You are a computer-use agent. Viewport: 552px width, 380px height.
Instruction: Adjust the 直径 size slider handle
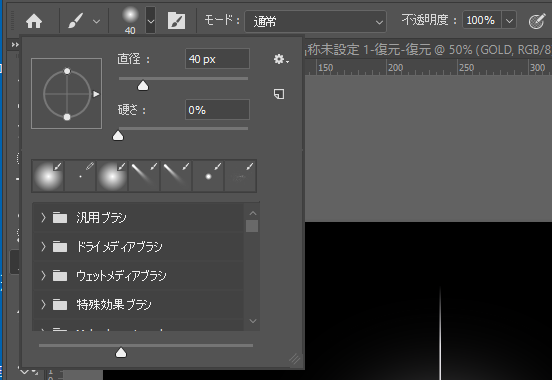coord(143,86)
